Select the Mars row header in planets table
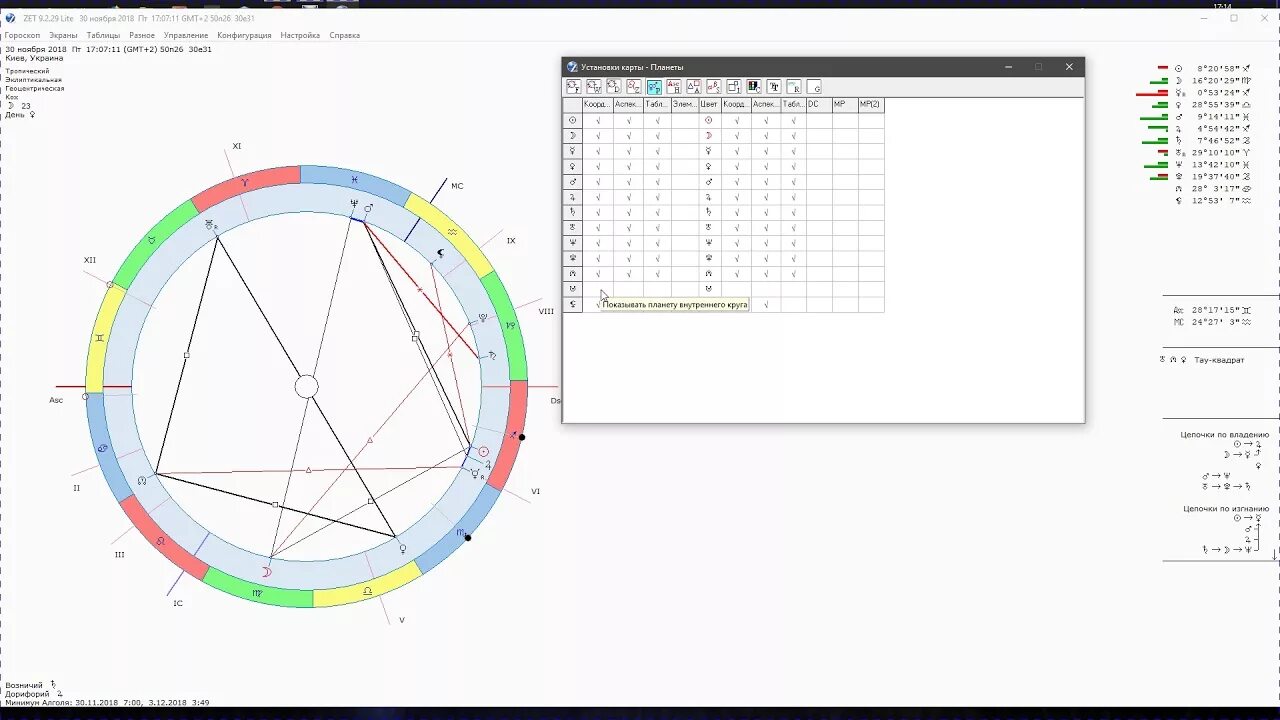Image resolution: width=1280 pixels, height=720 pixels. coord(573,182)
